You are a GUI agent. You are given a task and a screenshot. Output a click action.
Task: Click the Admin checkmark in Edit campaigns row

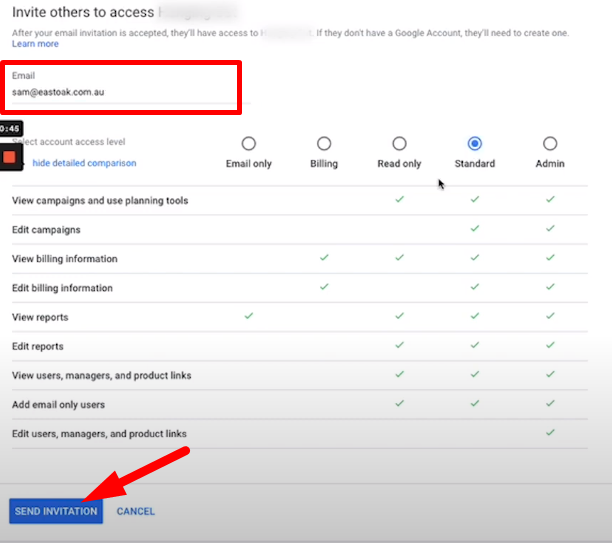[x=550, y=228]
